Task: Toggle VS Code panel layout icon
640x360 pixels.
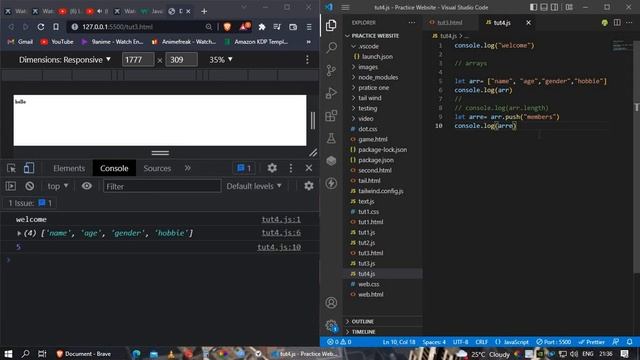Action: click(544, 7)
